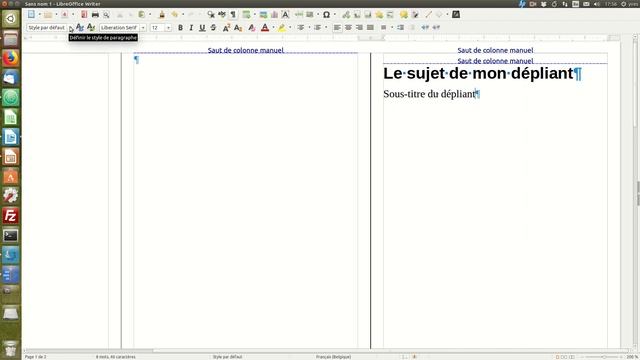Click the text 'Sous-titre du dépliant'
This screenshot has width=640, height=360.
point(429,94)
